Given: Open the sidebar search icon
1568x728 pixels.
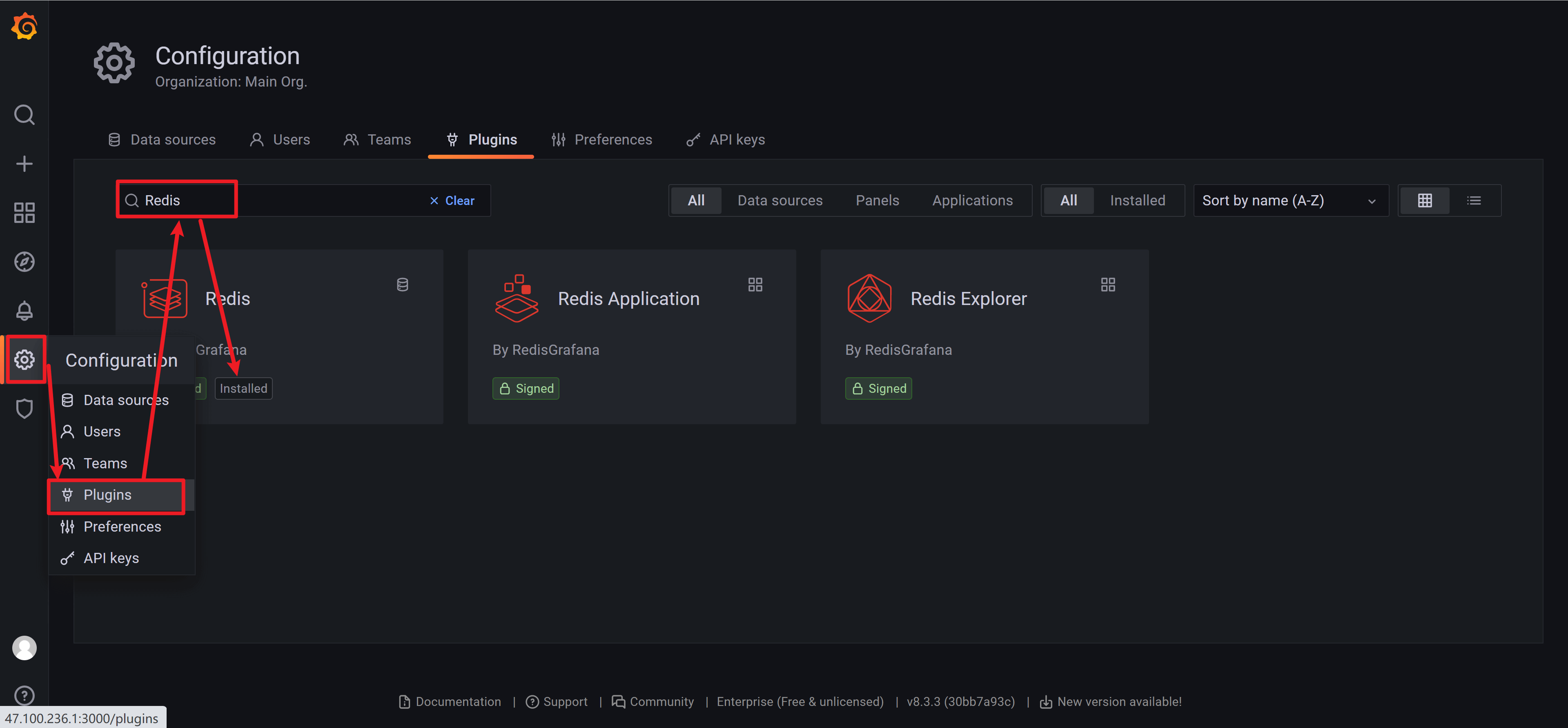Looking at the screenshot, I should tap(24, 114).
